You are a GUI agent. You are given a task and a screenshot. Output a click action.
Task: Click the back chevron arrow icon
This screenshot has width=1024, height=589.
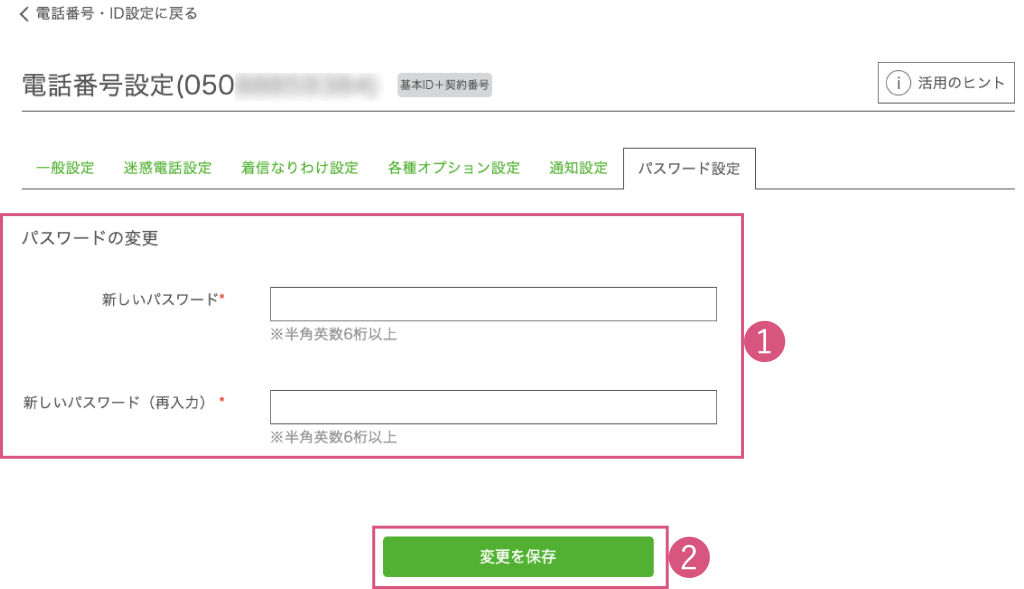[x=24, y=14]
